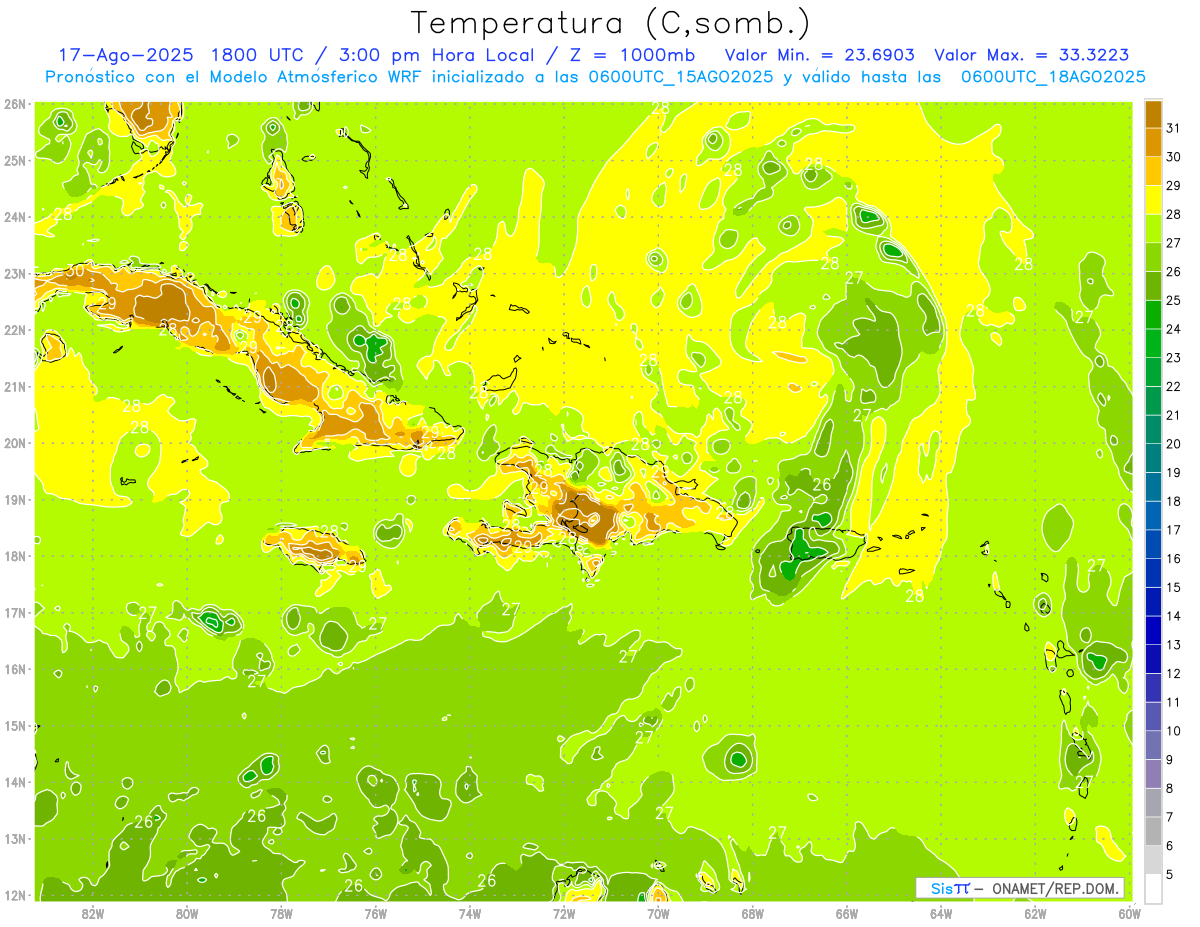This screenshot has height=927, width=1200.
Task: Click contour label '30' over western Cuba
Action: pyautogui.click(x=75, y=272)
